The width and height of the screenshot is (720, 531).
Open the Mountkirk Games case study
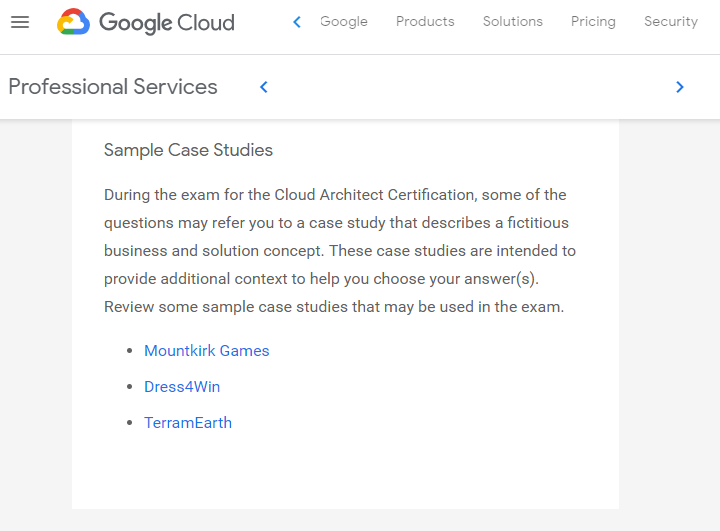point(207,350)
